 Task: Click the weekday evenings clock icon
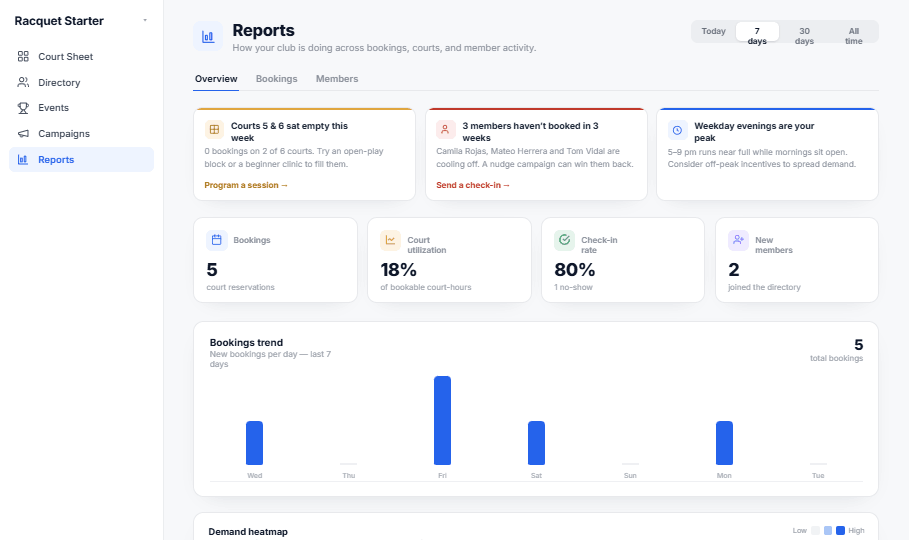(x=677, y=130)
